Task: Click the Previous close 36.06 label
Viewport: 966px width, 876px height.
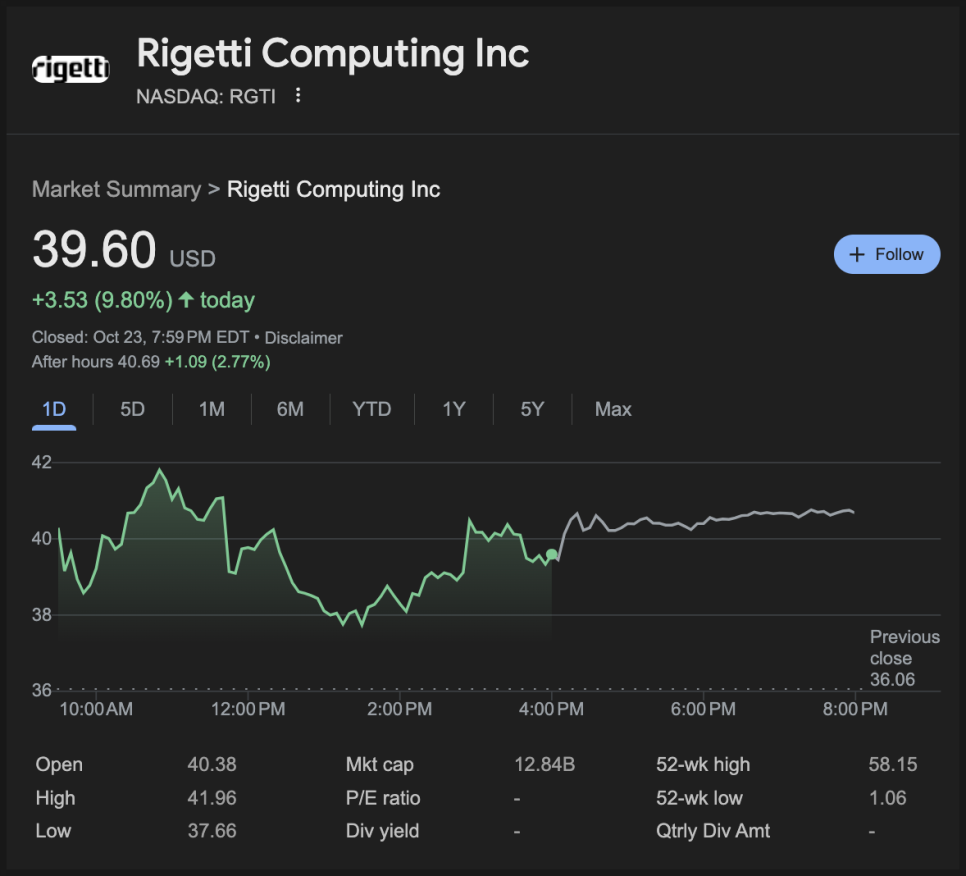Action: click(904, 658)
